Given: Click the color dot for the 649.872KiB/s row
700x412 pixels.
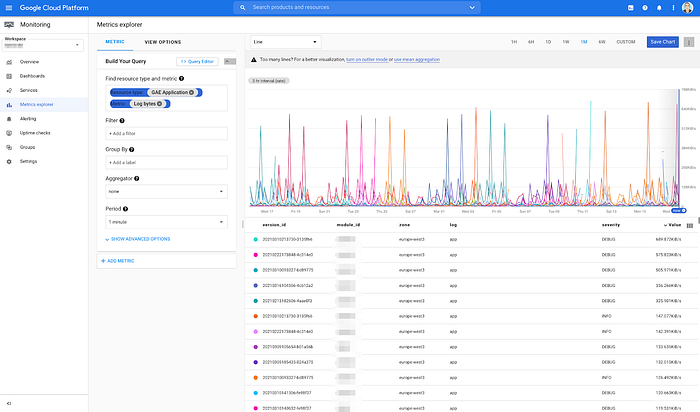Looking at the screenshot, I should point(255,240).
